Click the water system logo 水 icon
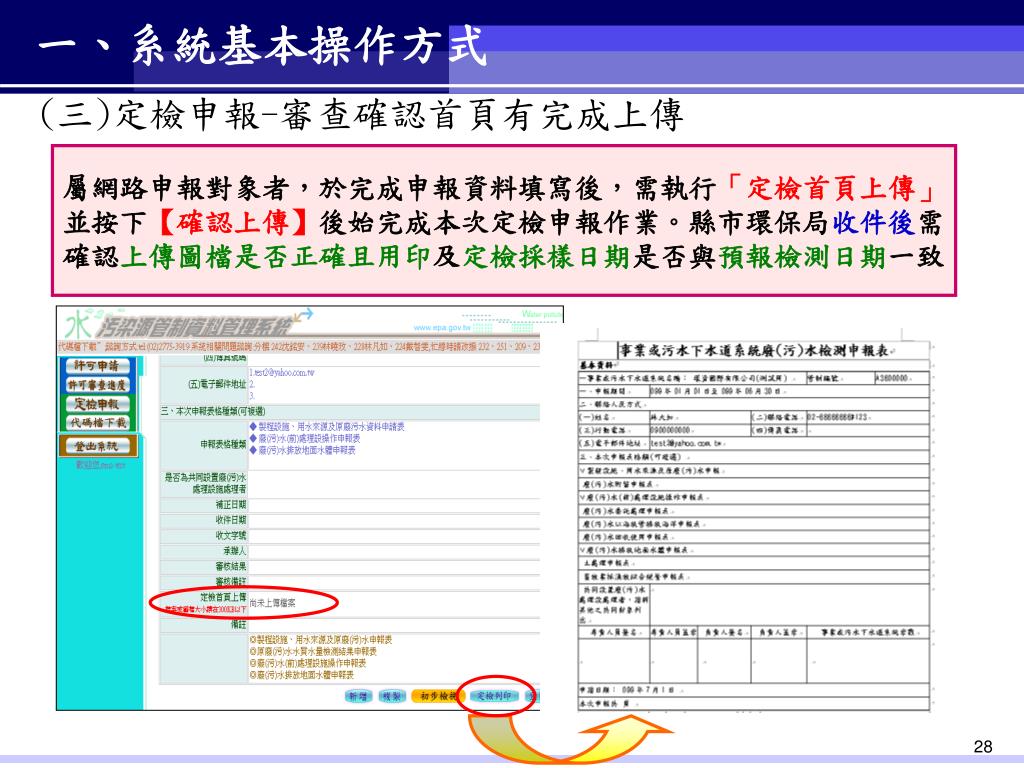Viewport: 1024px width, 768px height. [x=78, y=325]
